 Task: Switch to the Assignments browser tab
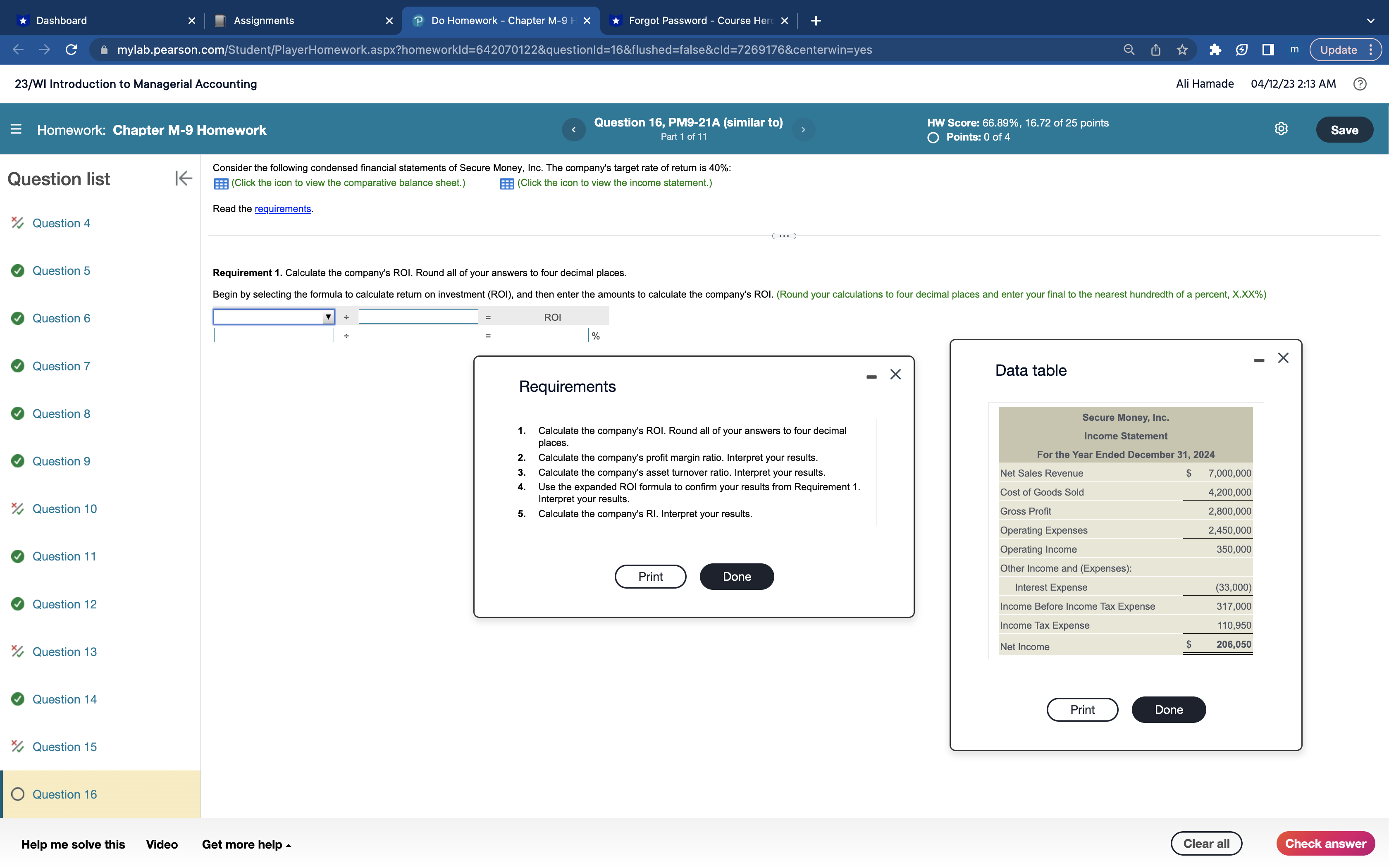click(263, 21)
